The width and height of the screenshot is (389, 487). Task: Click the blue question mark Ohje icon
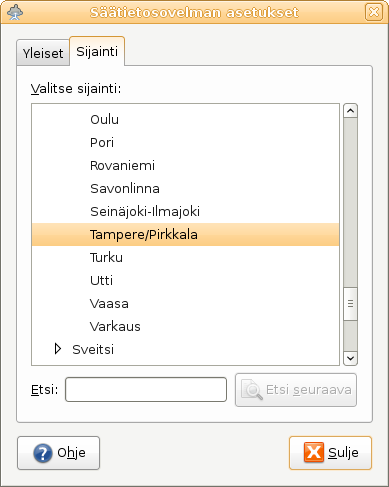(x=43, y=453)
